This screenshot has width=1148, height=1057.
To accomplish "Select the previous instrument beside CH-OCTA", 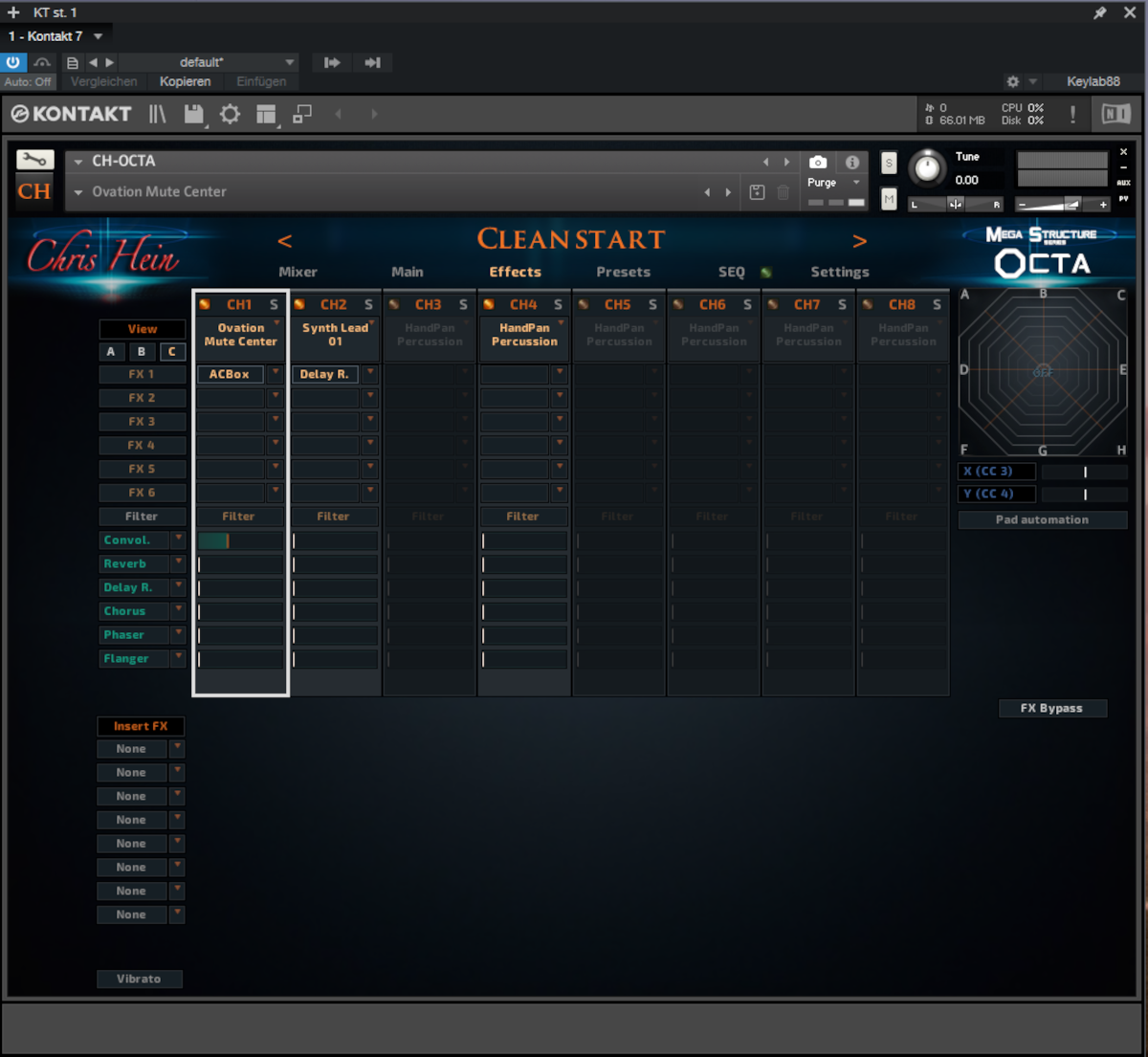I will [x=765, y=162].
